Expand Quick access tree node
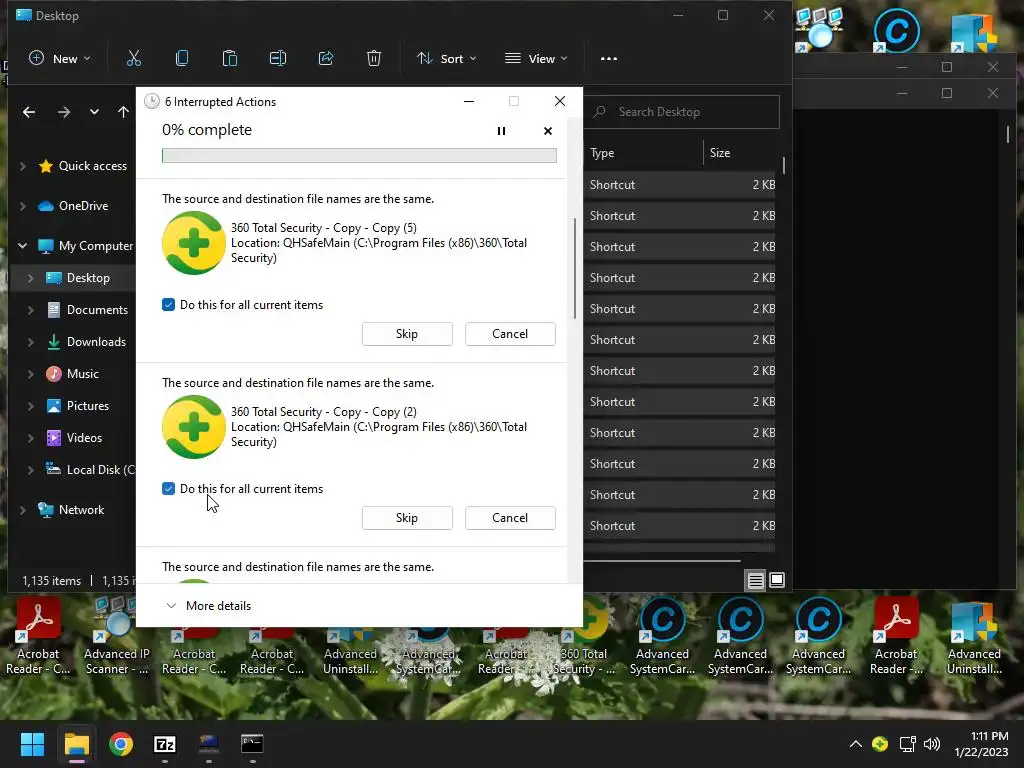The image size is (1024, 768). pyautogui.click(x=23, y=167)
